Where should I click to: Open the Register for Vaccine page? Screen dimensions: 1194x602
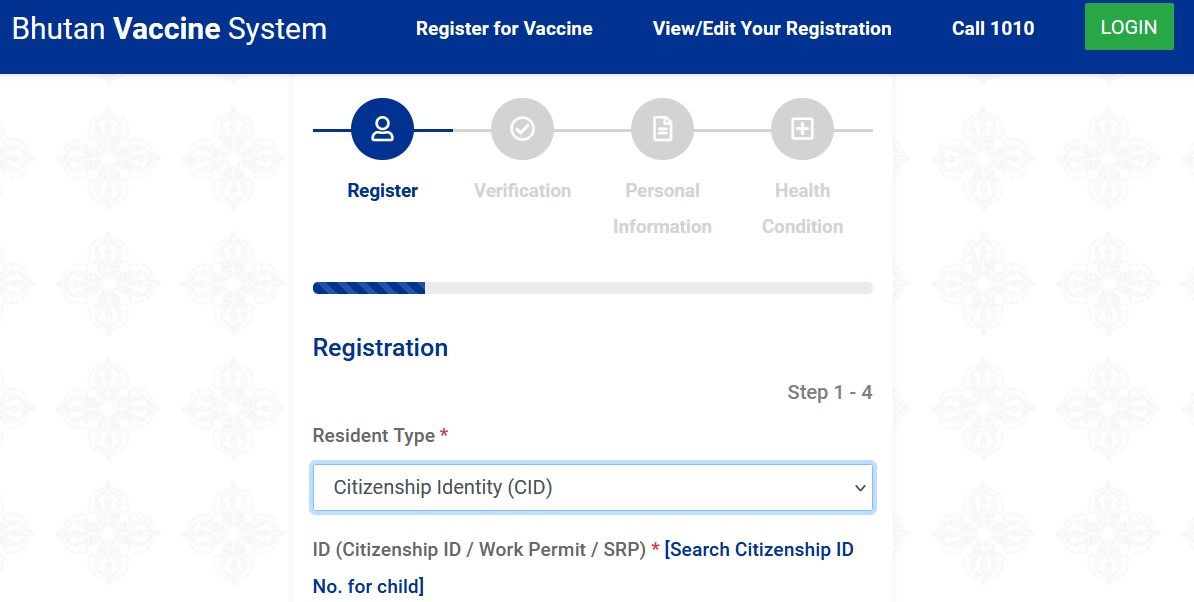[x=504, y=28]
